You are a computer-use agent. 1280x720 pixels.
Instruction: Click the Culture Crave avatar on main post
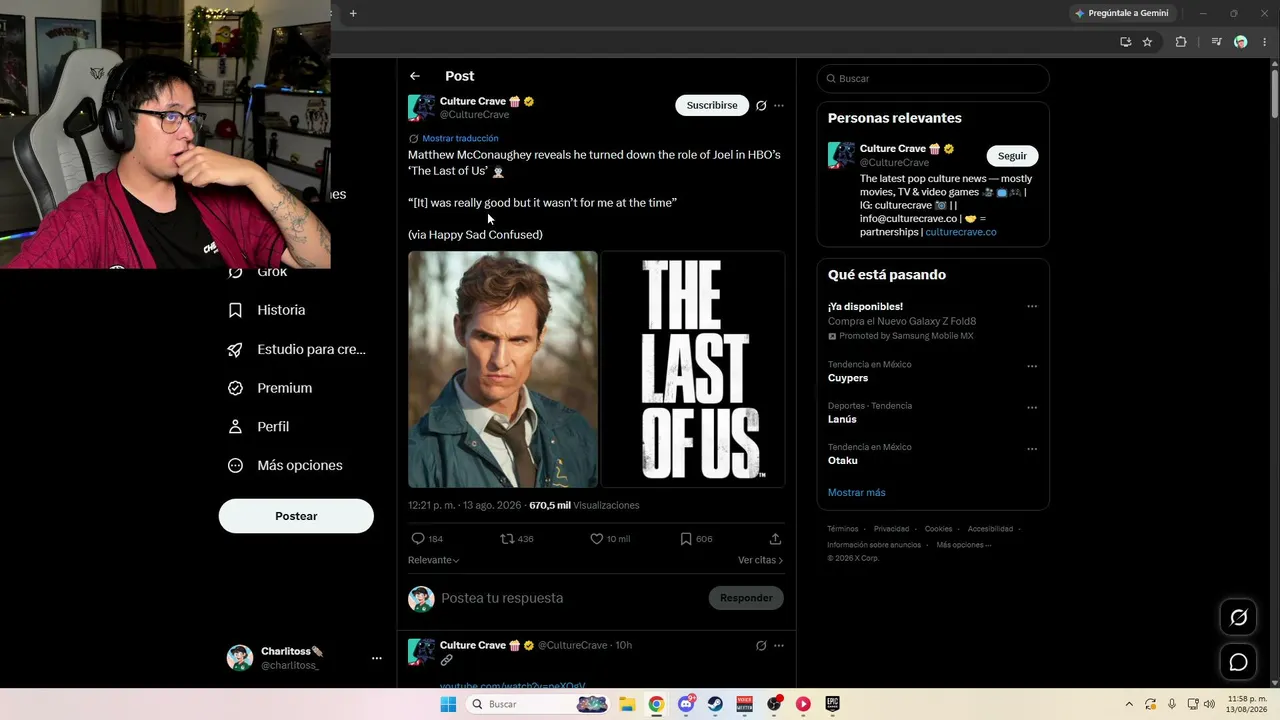(421, 108)
